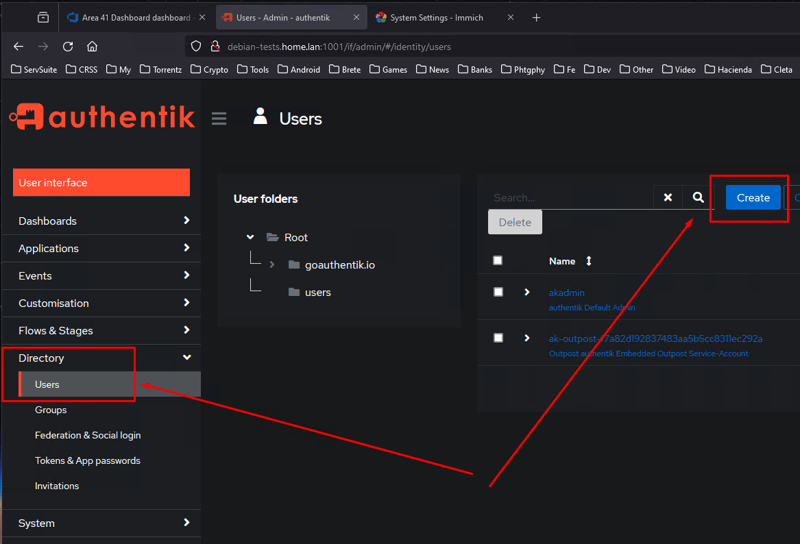Screen dimensions: 800x544
Task: Toggle the select-all users checkbox
Action: (x=498, y=261)
